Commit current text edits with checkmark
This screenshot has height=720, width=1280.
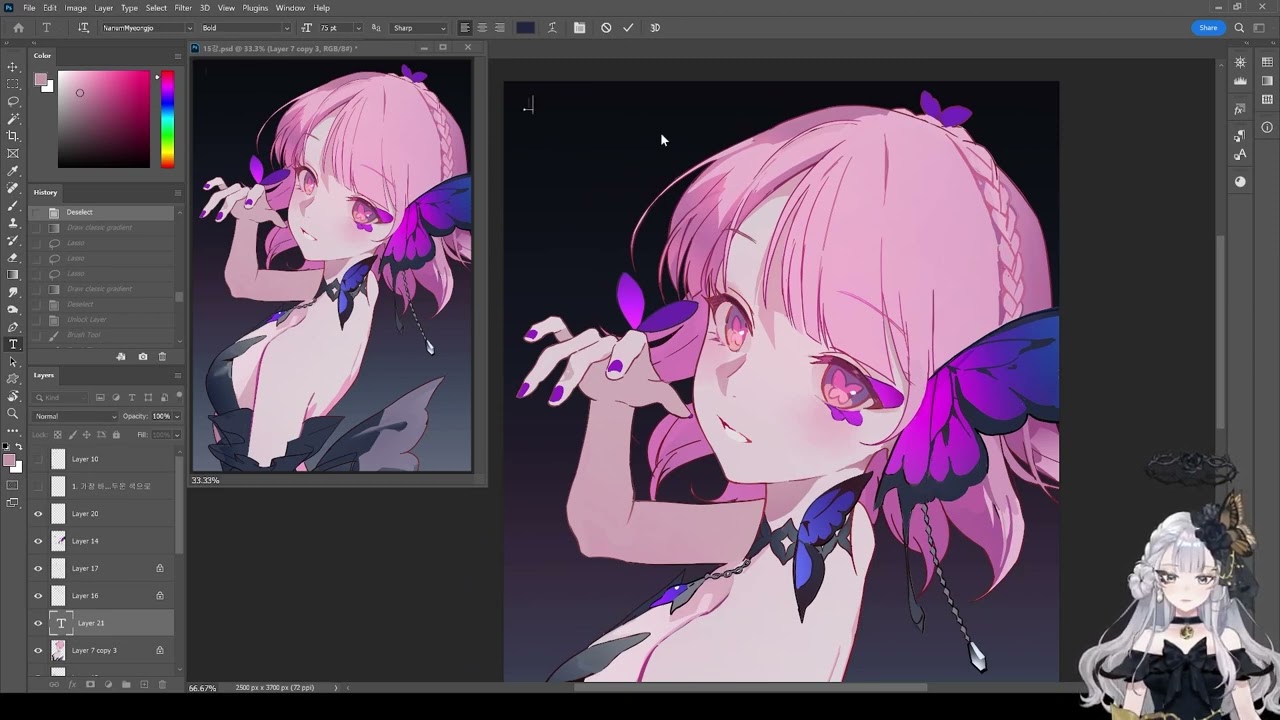click(628, 28)
